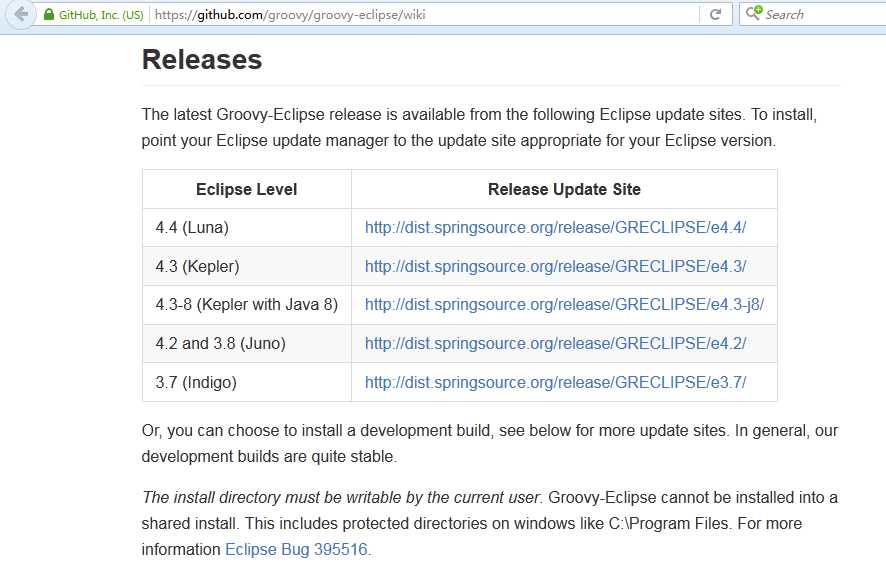Open the e4.4 Luna update site link
The height and width of the screenshot is (564, 886).
[x=555, y=228]
